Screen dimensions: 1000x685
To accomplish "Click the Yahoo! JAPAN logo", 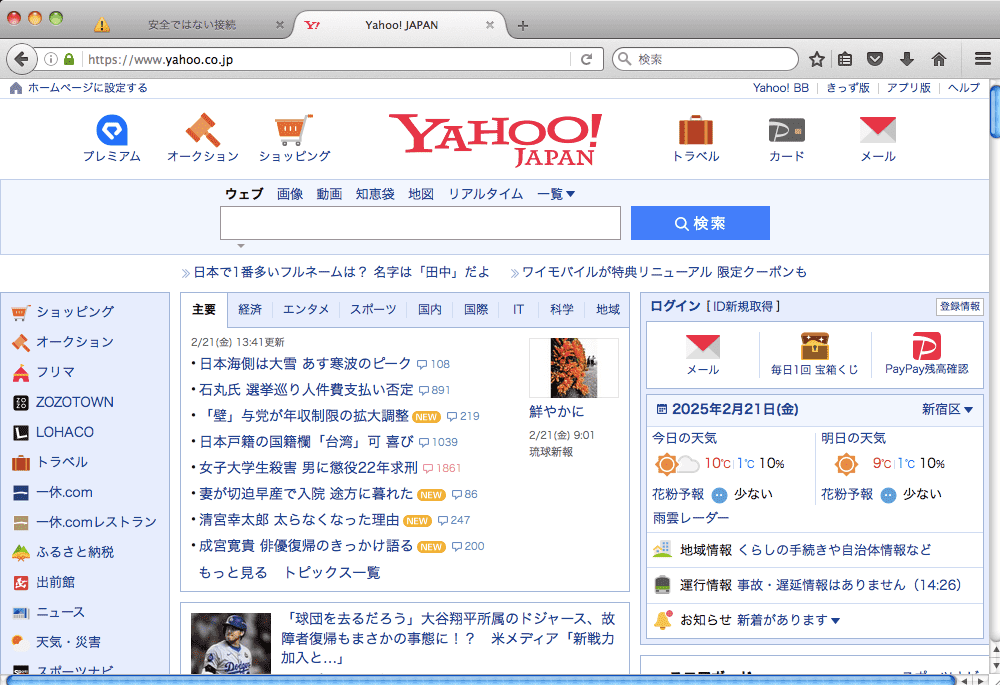I will 496,140.
